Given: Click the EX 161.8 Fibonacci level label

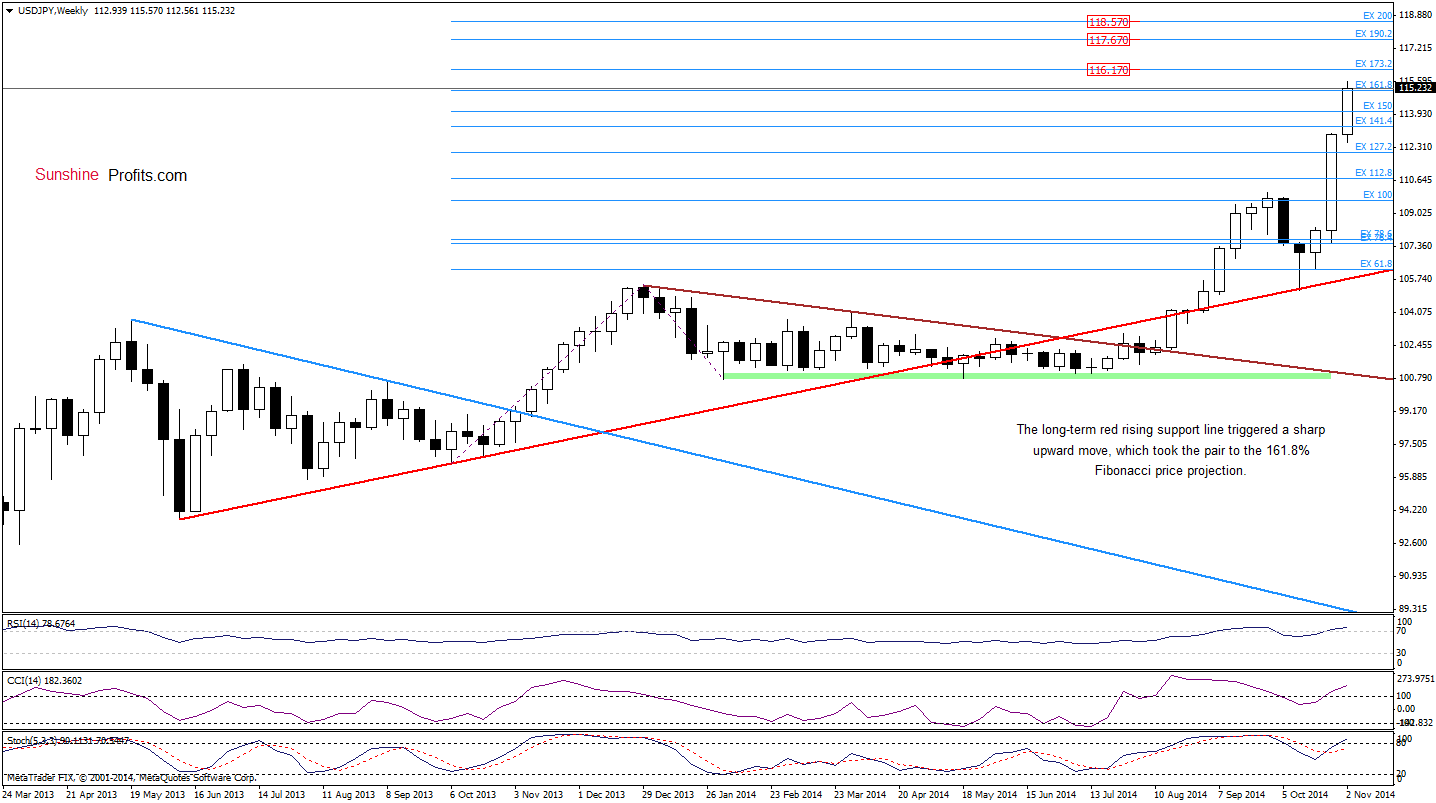Looking at the screenshot, I should (x=1374, y=85).
